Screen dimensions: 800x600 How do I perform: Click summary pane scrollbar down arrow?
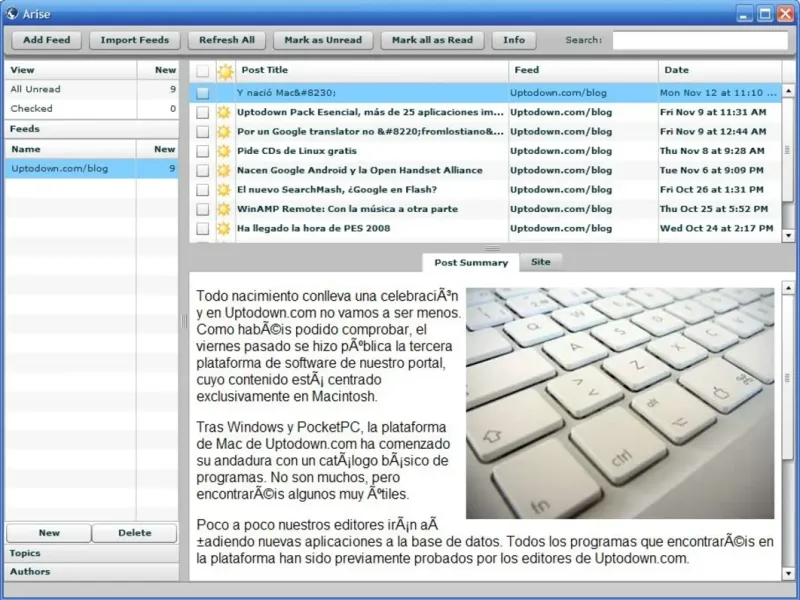pyautogui.click(x=788, y=574)
